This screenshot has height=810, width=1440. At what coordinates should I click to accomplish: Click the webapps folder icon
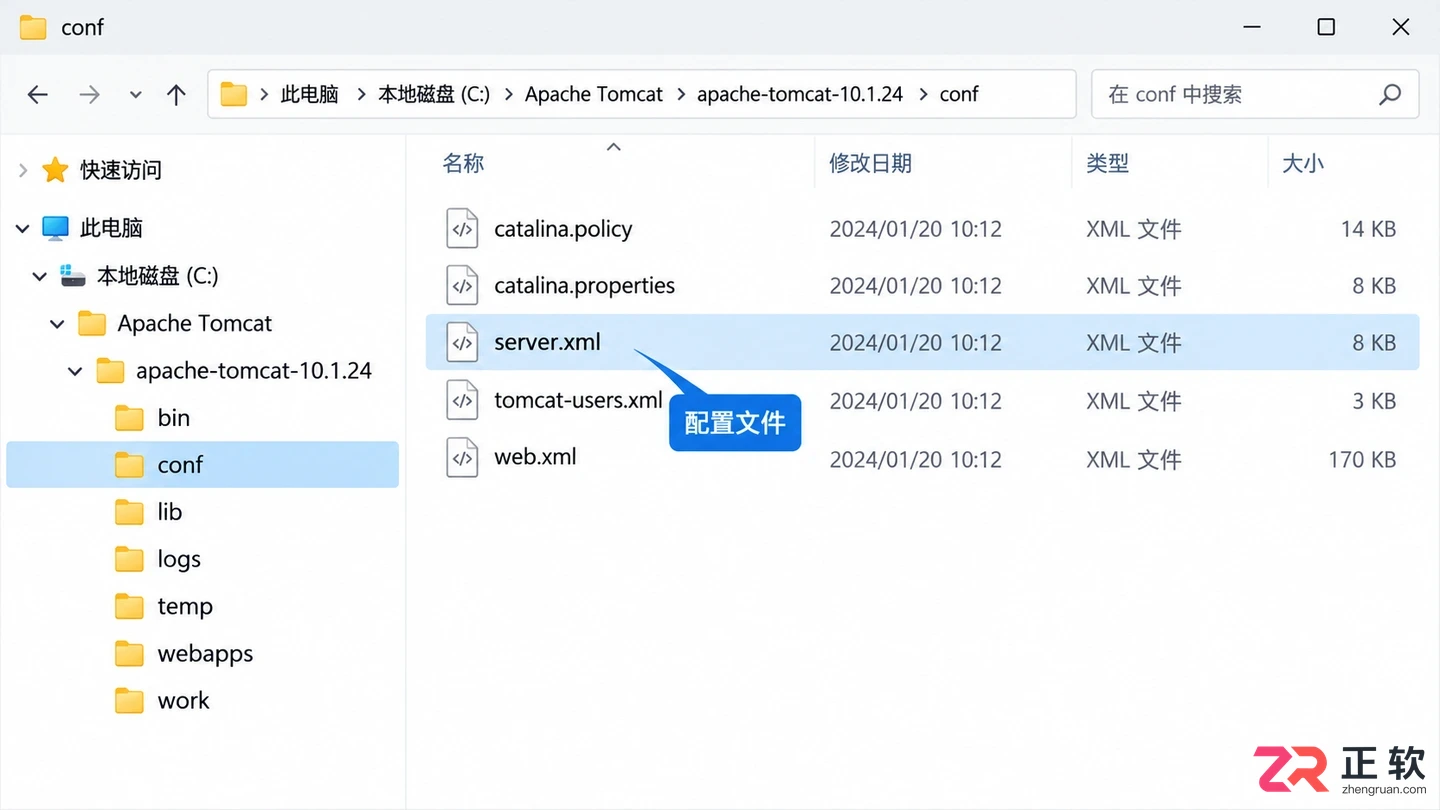pos(129,653)
